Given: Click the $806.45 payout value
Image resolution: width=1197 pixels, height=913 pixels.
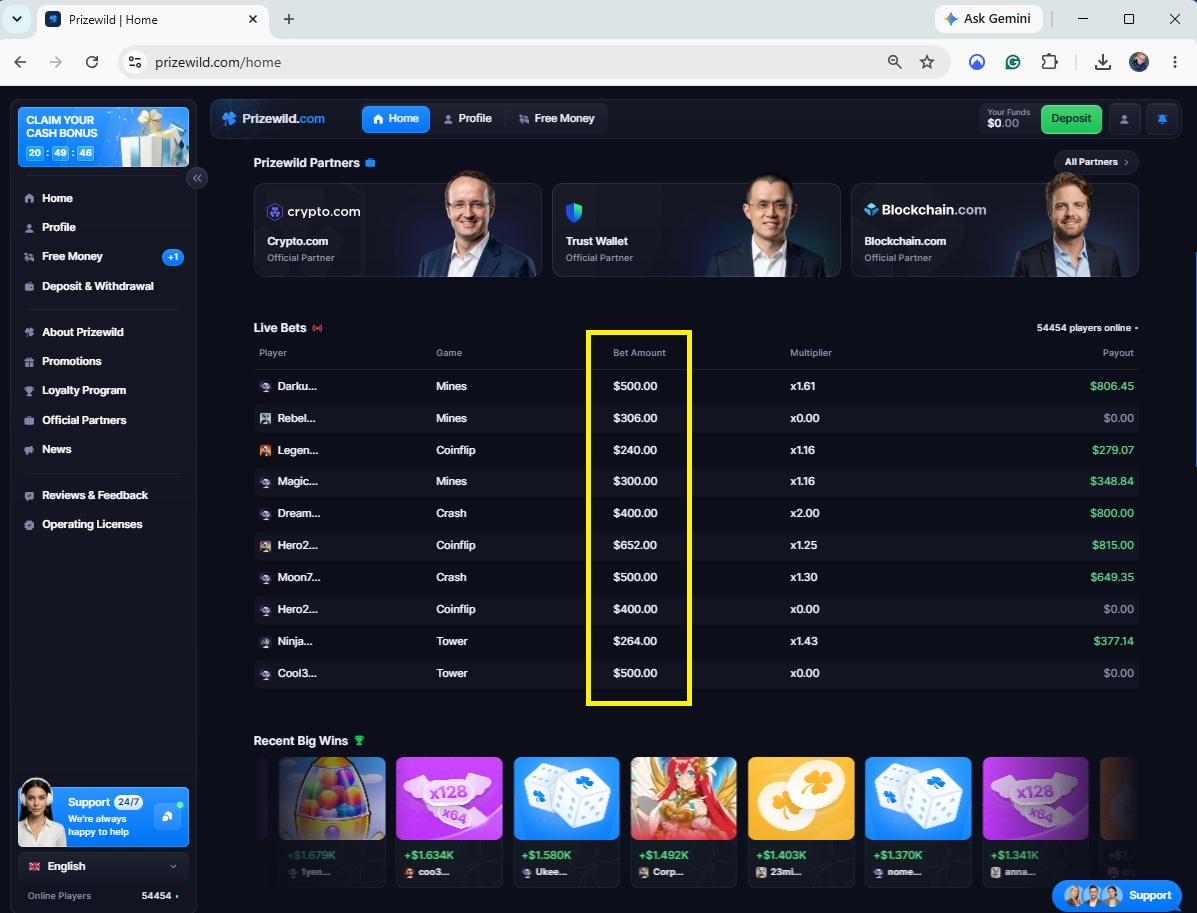Looking at the screenshot, I should click(x=1112, y=386).
